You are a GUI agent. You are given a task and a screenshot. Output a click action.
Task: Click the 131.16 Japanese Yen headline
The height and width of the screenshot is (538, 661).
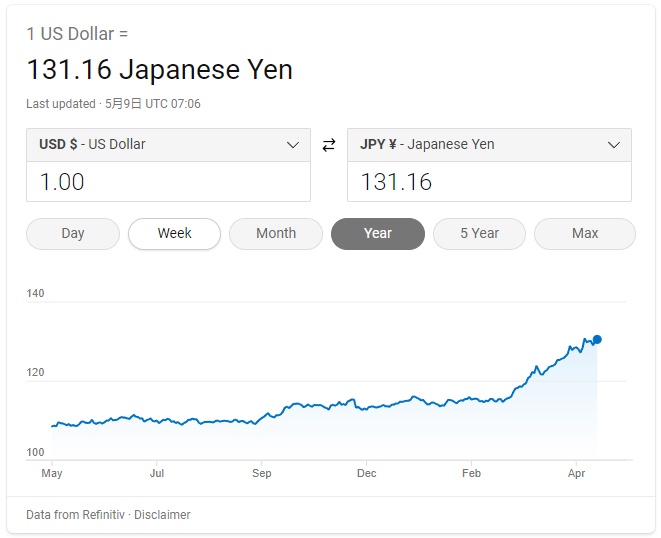pyautogui.click(x=159, y=70)
